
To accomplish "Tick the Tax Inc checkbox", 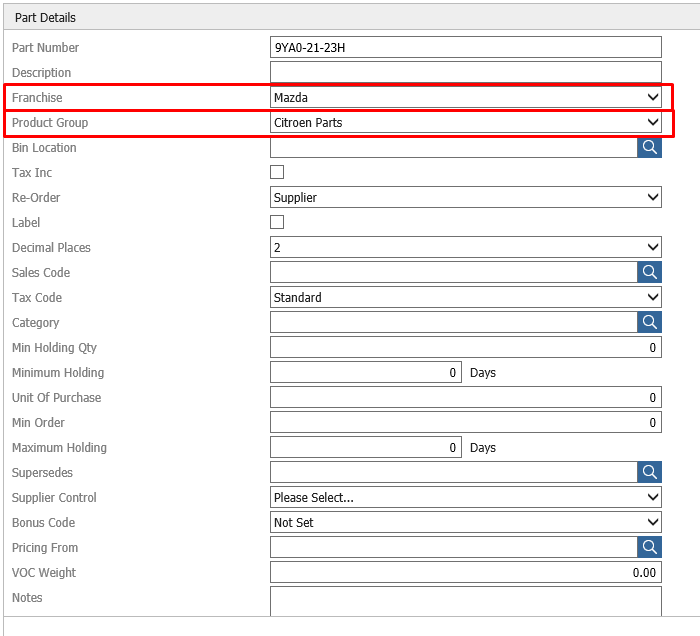I will tap(277, 172).
